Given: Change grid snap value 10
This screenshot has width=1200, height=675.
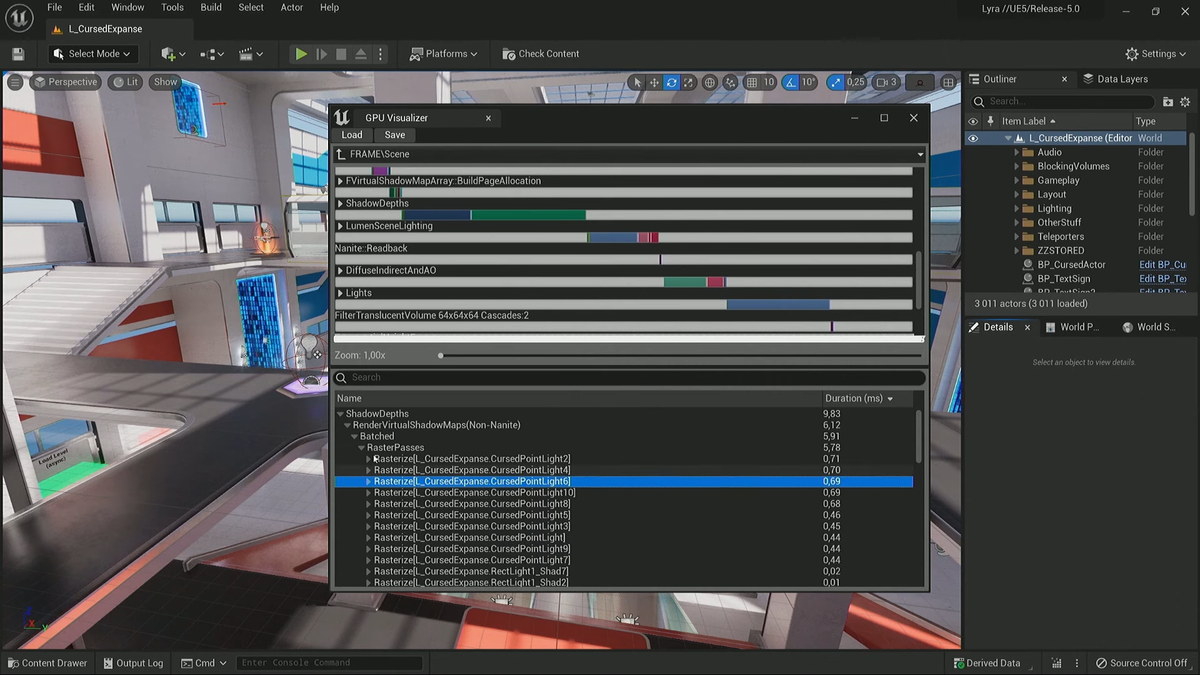Looking at the screenshot, I should 769,82.
